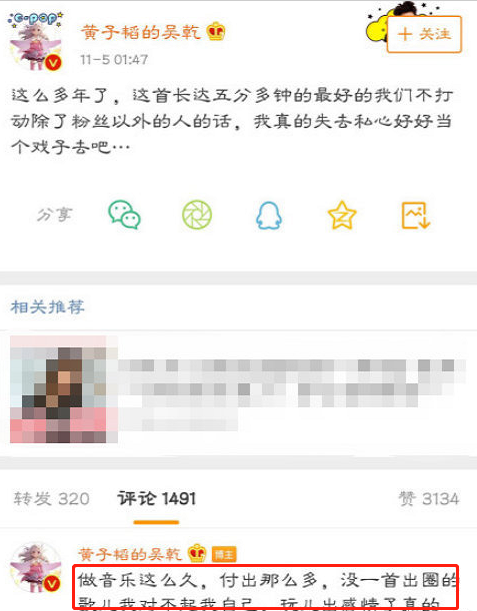Share to Qzone star icon
This screenshot has height=611, width=477.
pos(342,215)
